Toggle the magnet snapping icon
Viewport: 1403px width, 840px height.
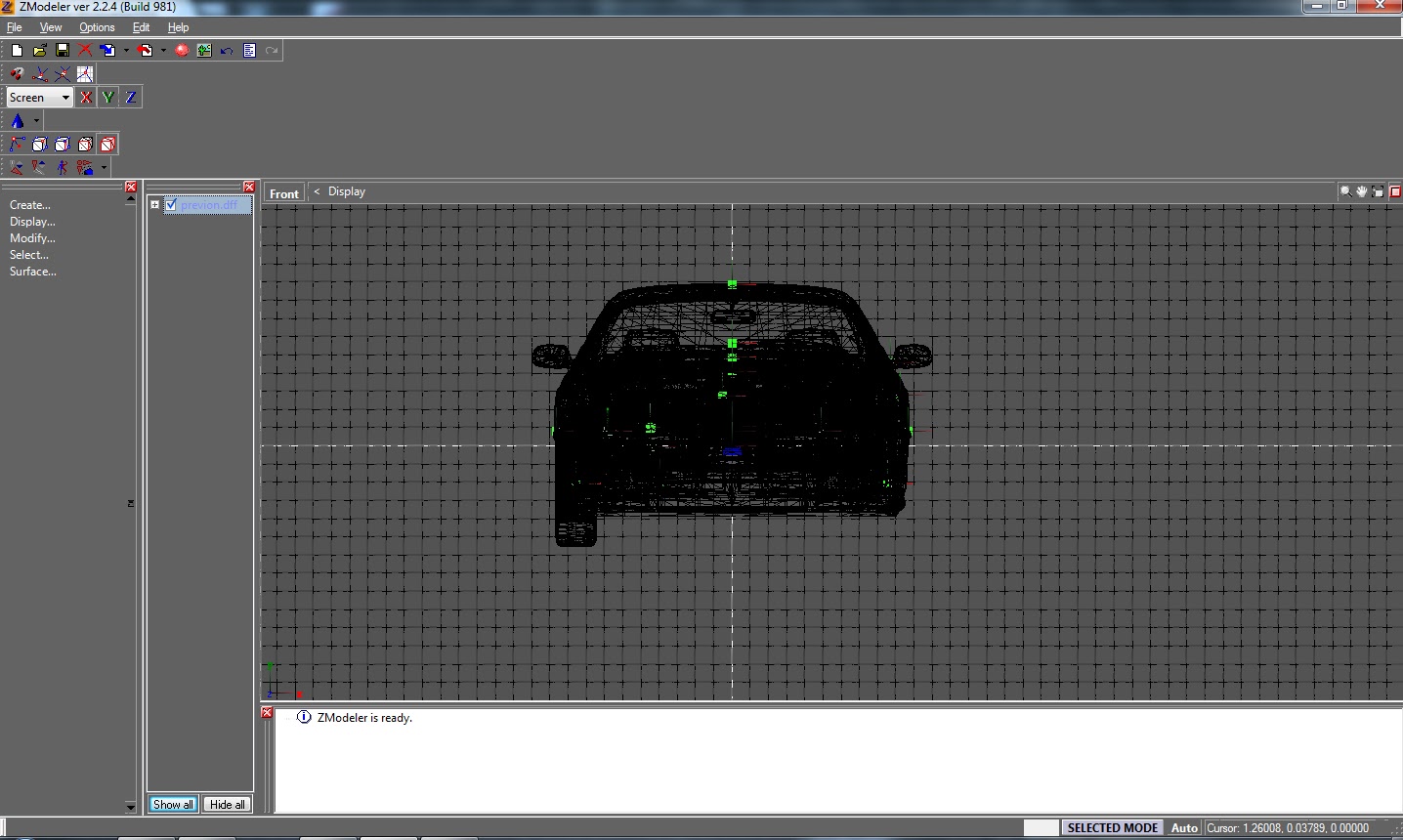tap(17, 73)
